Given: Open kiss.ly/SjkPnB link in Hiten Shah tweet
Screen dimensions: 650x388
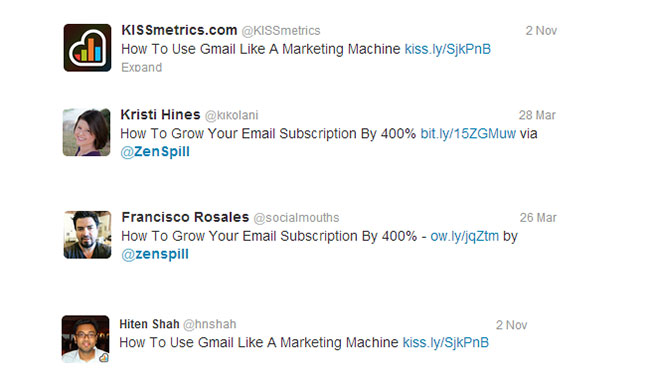Looking at the screenshot, I should point(446,342).
